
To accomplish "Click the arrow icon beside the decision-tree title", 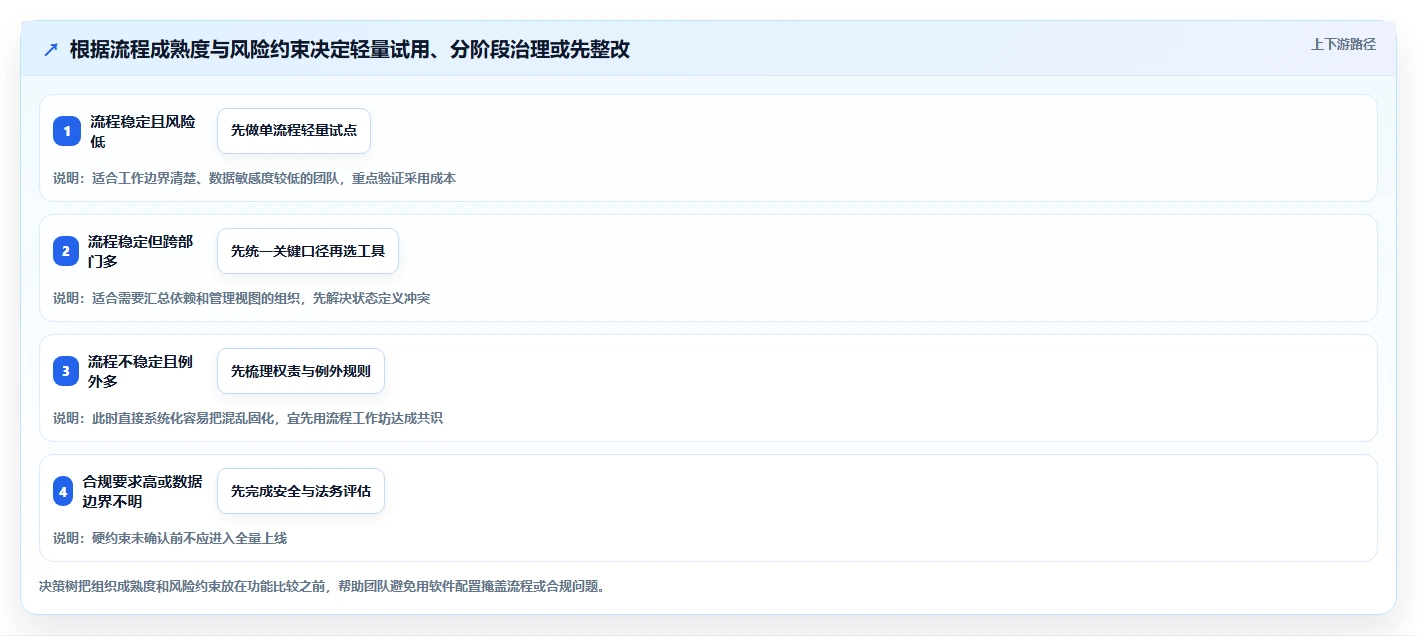I will [51, 50].
